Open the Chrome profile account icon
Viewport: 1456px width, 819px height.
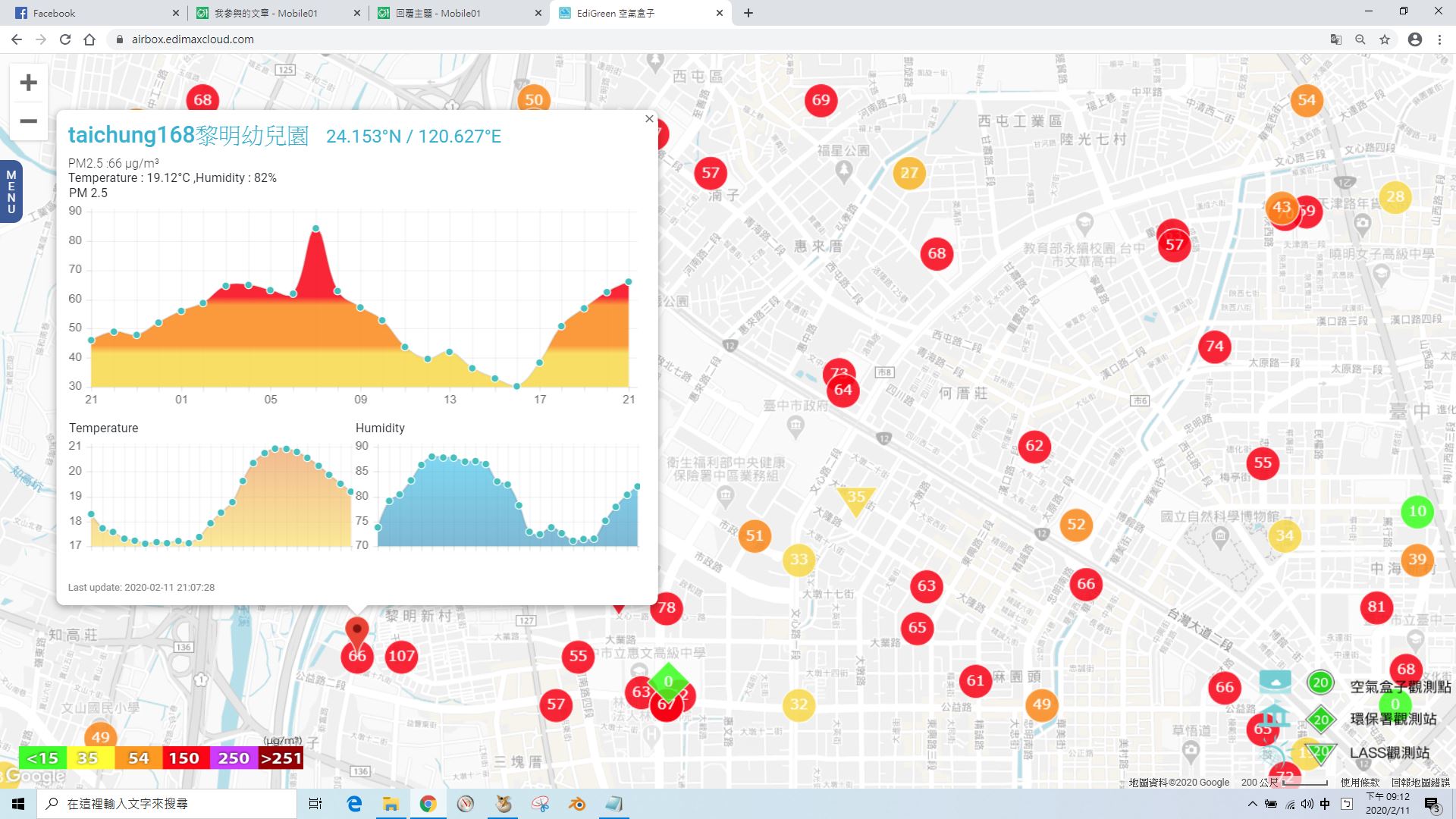pos(1415,39)
